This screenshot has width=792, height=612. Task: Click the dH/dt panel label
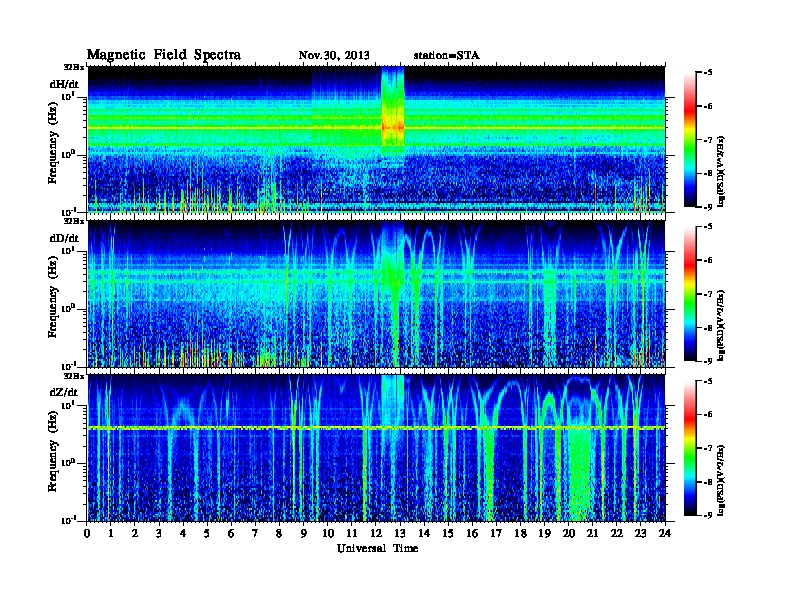click(x=64, y=84)
